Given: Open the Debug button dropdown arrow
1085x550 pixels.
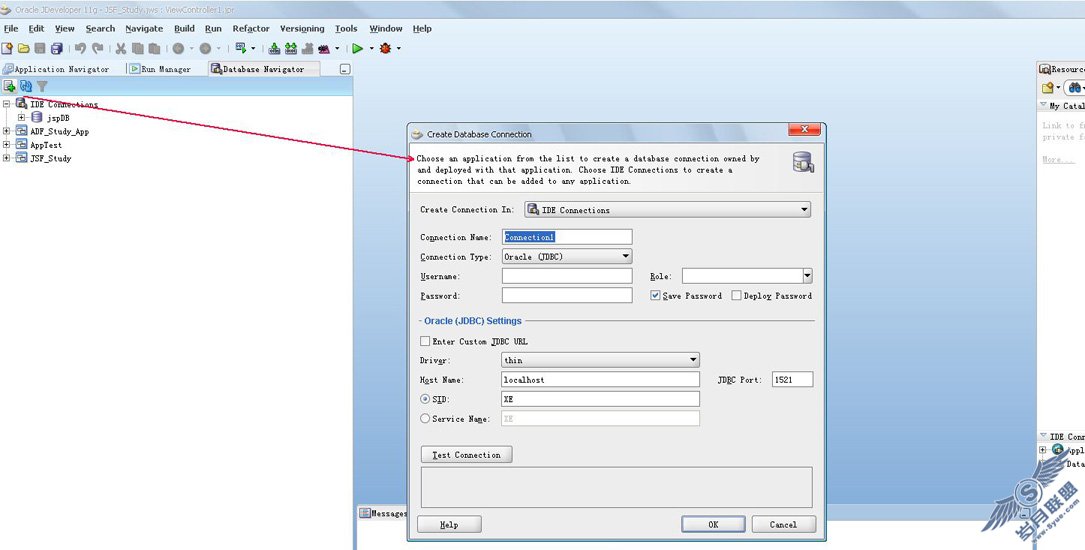Looking at the screenshot, I should point(399,48).
